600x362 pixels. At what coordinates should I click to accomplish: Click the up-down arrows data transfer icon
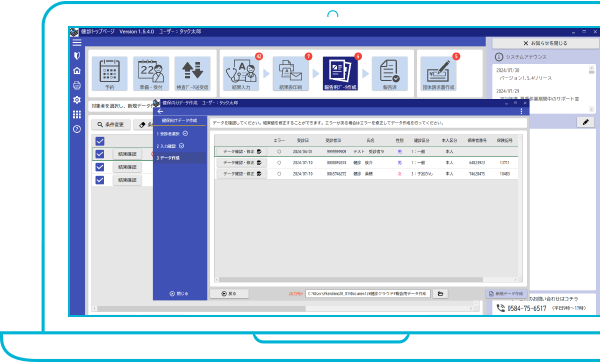(x=192, y=73)
